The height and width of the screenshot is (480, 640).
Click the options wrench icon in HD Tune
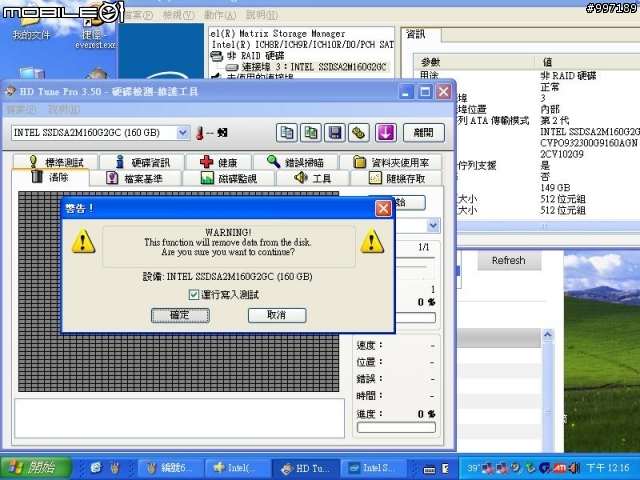click(359, 133)
